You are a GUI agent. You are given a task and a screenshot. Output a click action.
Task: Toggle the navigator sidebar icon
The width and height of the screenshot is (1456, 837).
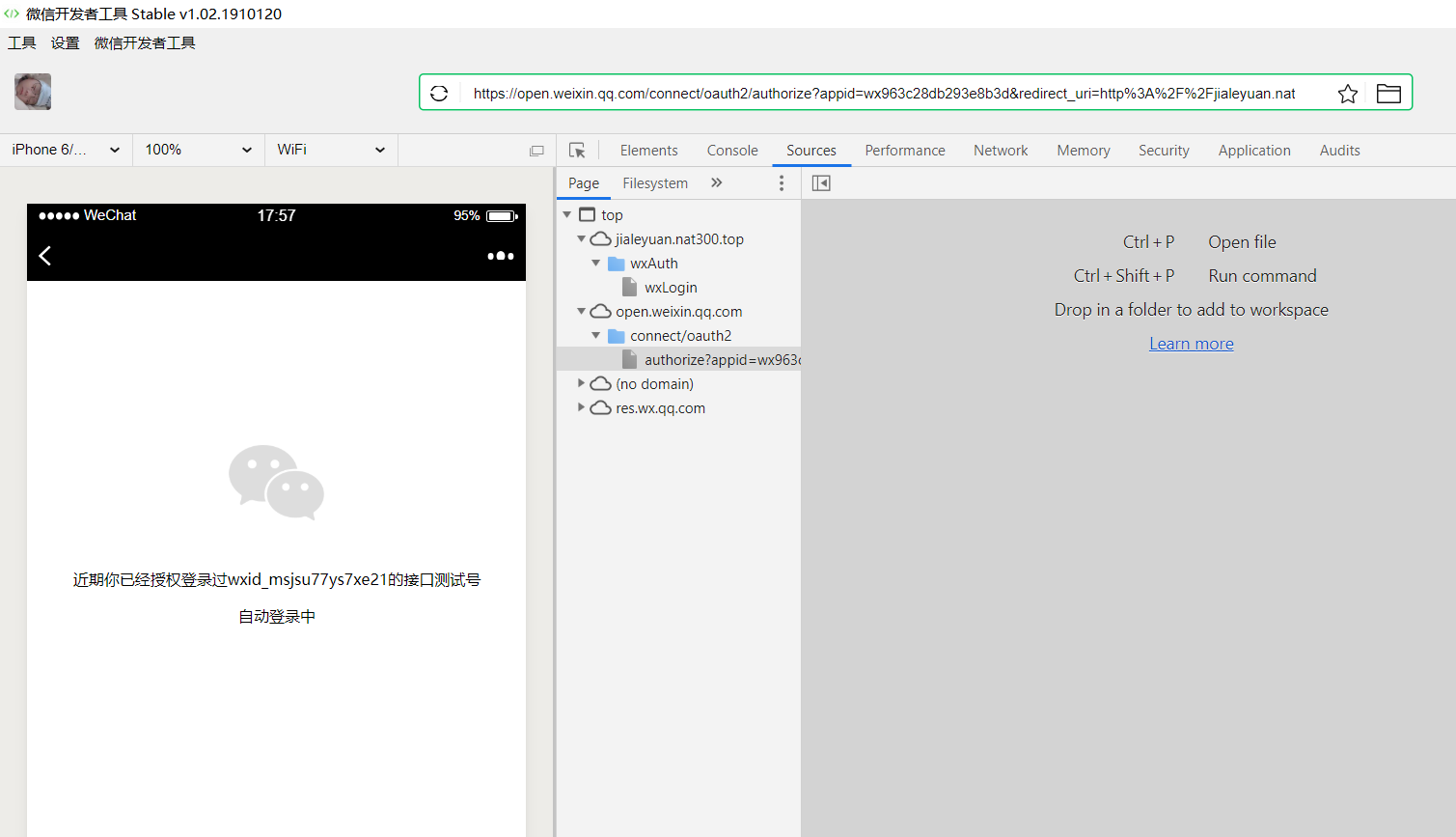coord(821,183)
